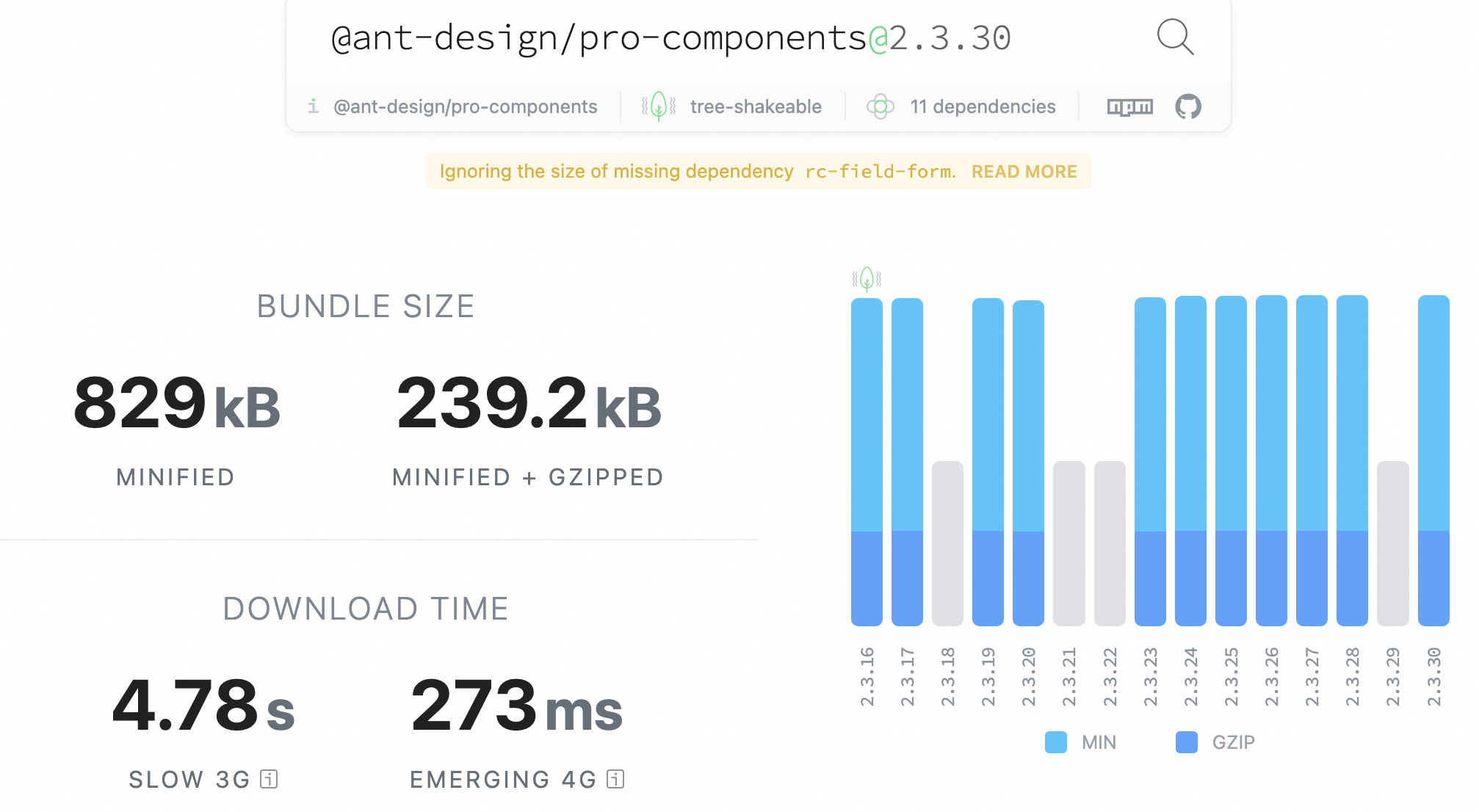Image resolution: width=1479 pixels, height=812 pixels.
Task: Open the GitHub repository icon
Action: pyautogui.click(x=1187, y=107)
